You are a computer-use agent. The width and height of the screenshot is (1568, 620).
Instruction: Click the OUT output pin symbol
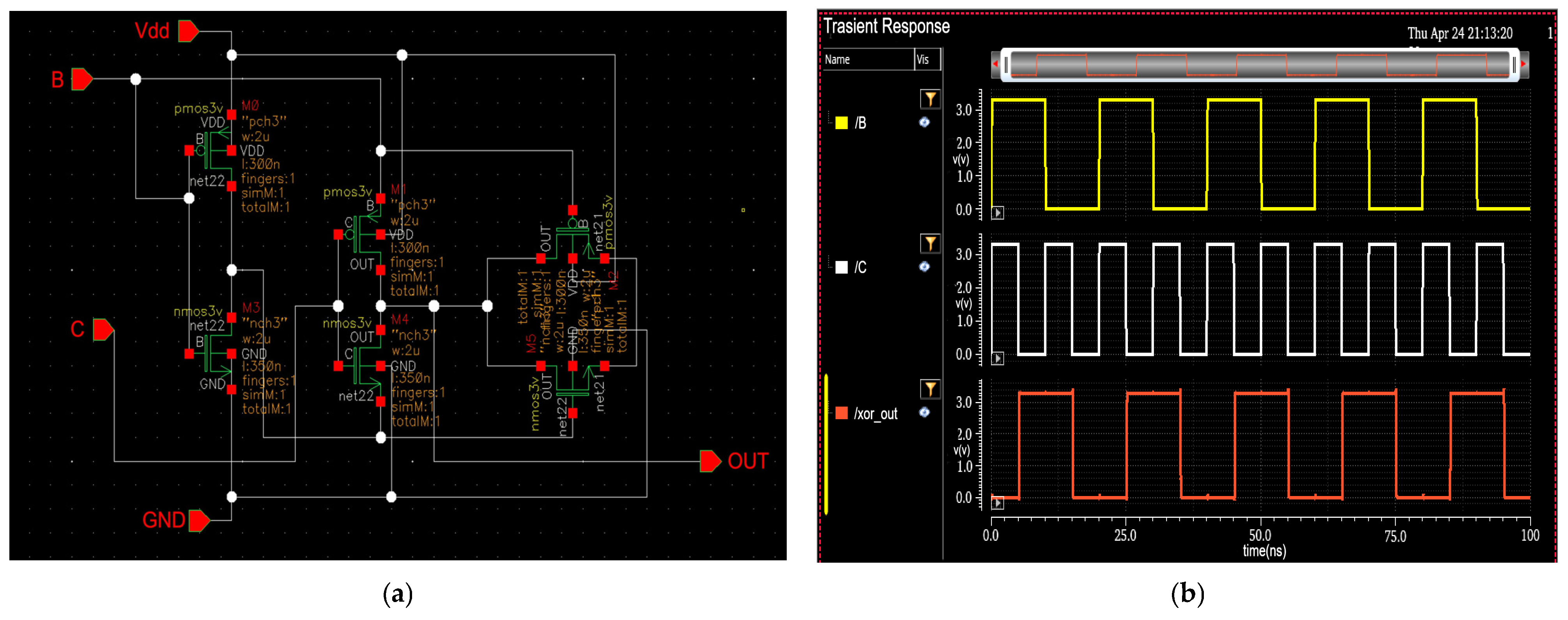[x=710, y=461]
